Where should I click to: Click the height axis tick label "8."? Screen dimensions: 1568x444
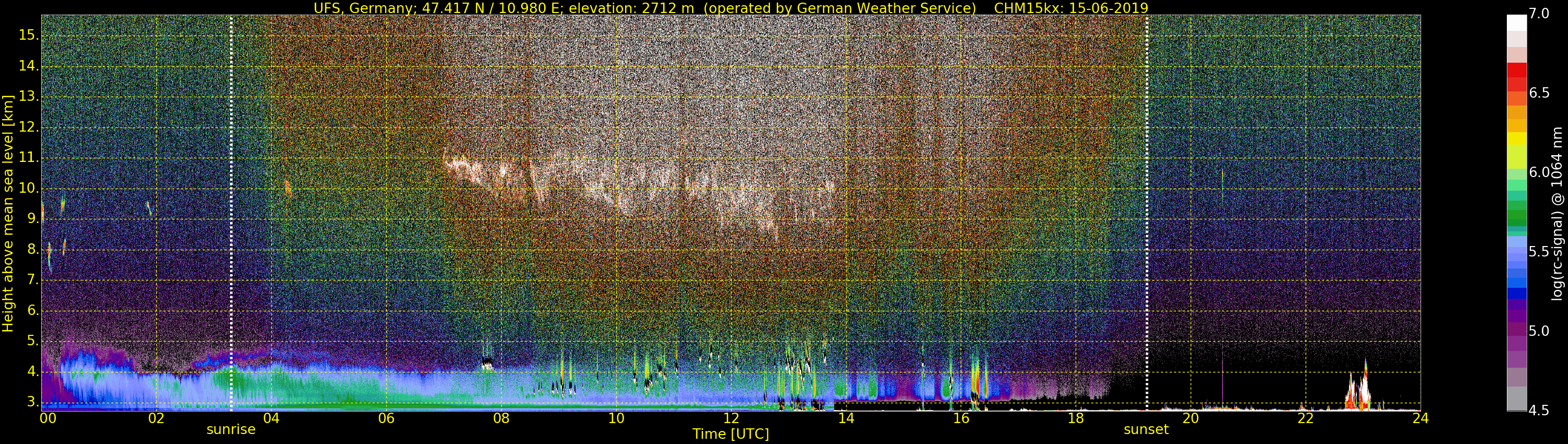coord(33,249)
